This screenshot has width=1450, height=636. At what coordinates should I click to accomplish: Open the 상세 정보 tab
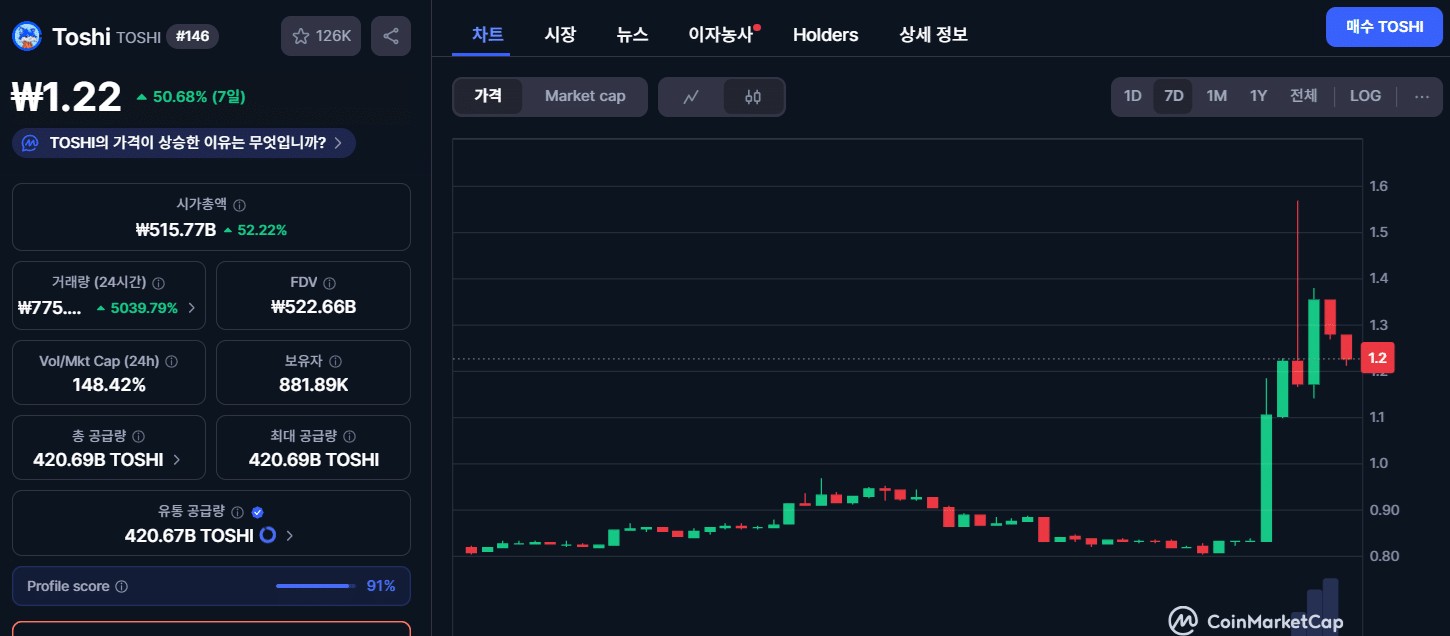(933, 35)
